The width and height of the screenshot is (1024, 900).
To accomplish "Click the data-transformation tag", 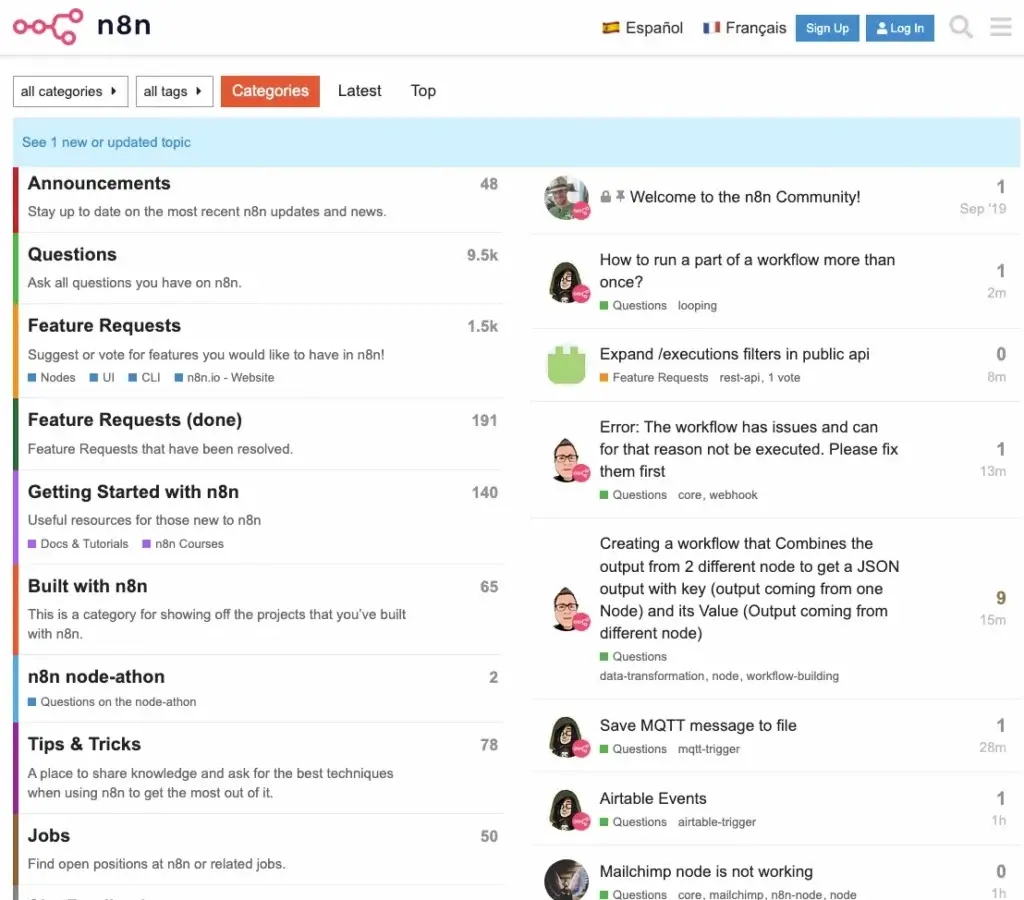I will tap(652, 676).
